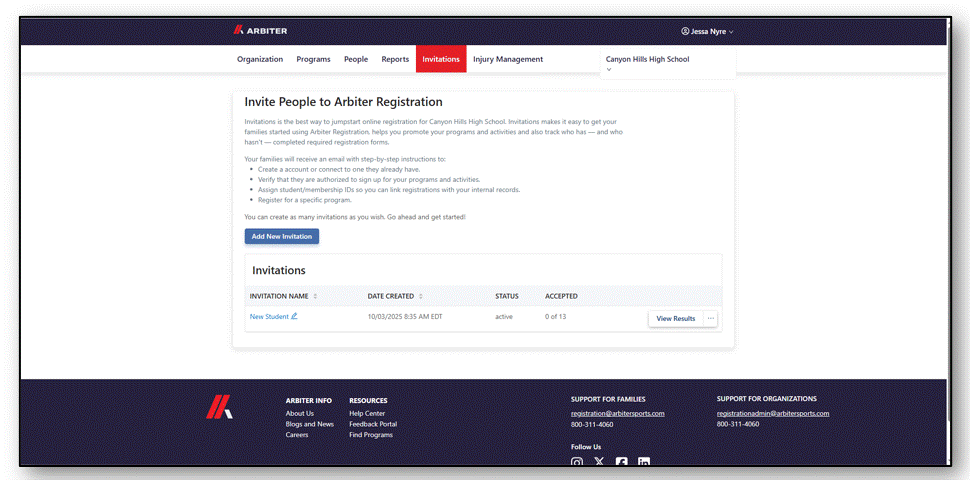Click the active status cell
970x480 pixels.
click(504, 317)
